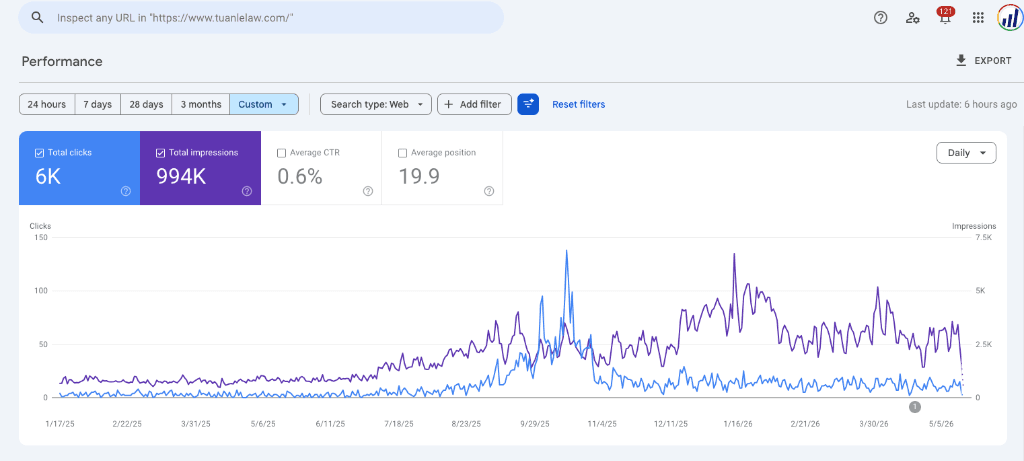Screen dimensions: 1024x461
Task: Click the 8/23/25 axis date label
Action: coord(467,424)
